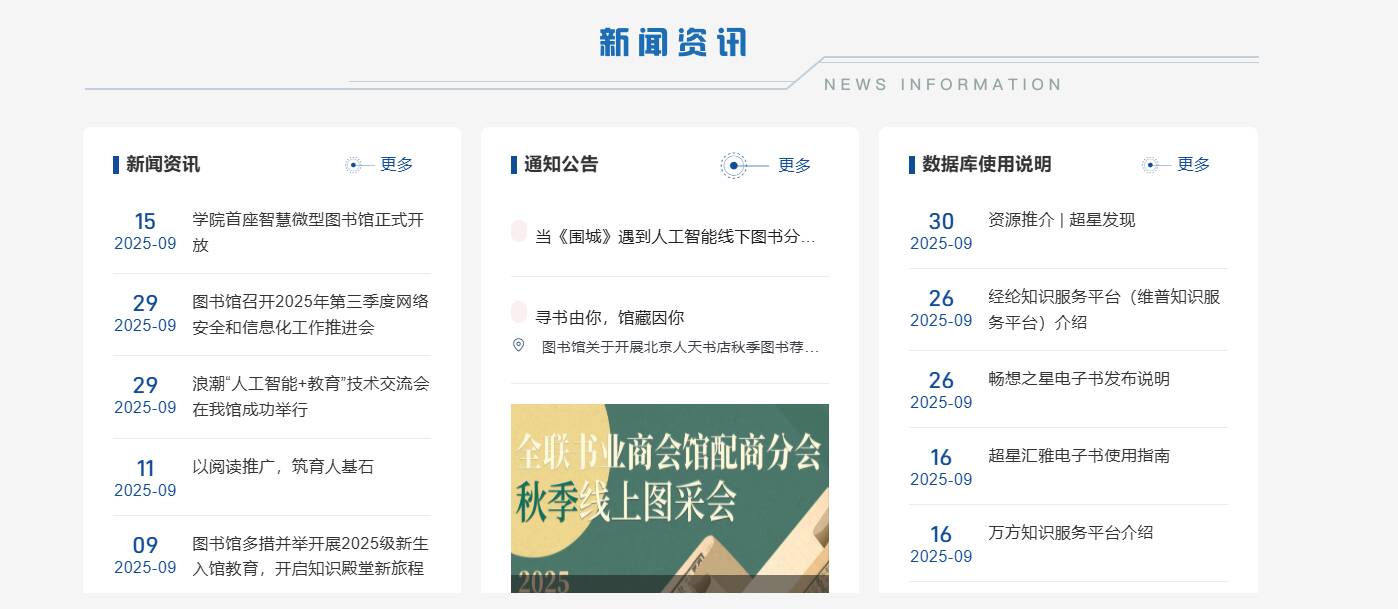This screenshot has height=609, width=1398.
Task: Open notice 当《围城》遇到人工智能线下图书分
Action: tap(675, 238)
